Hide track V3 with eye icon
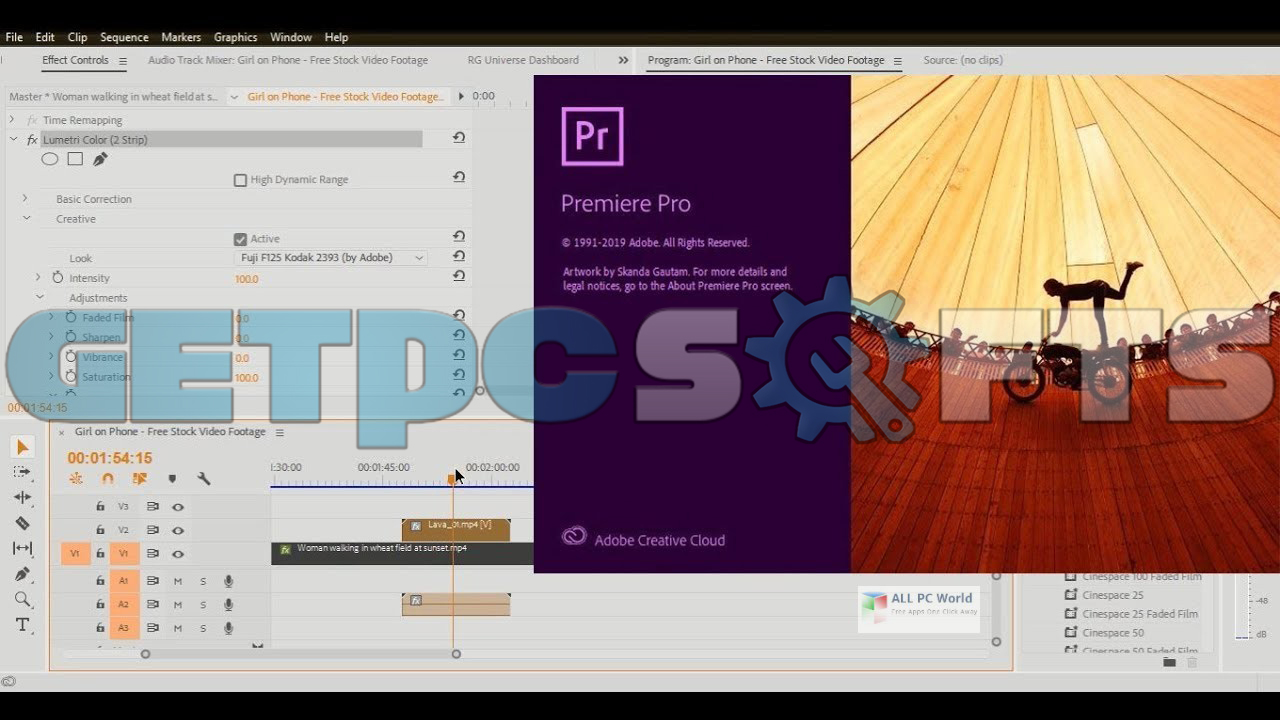 click(x=178, y=507)
